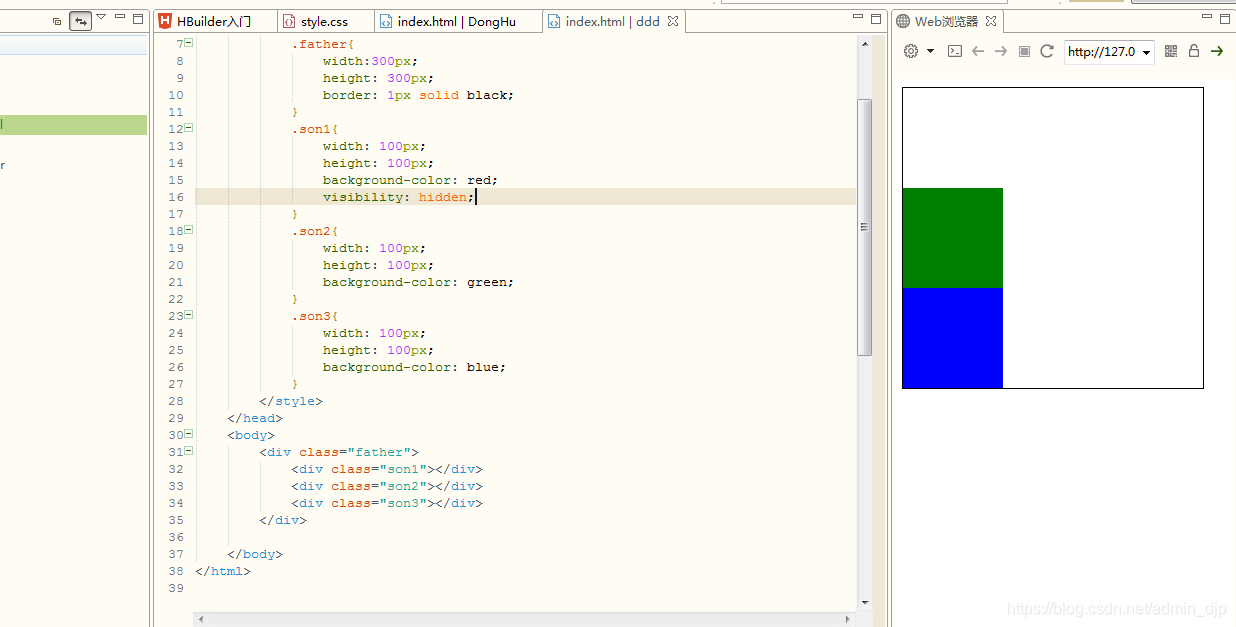Click 'background-color: red;' on line 15
The height and width of the screenshot is (627, 1236).
pos(410,180)
